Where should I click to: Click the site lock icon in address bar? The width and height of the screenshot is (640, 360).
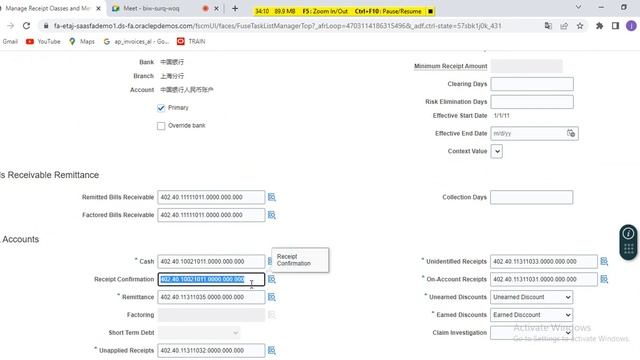click(46, 26)
